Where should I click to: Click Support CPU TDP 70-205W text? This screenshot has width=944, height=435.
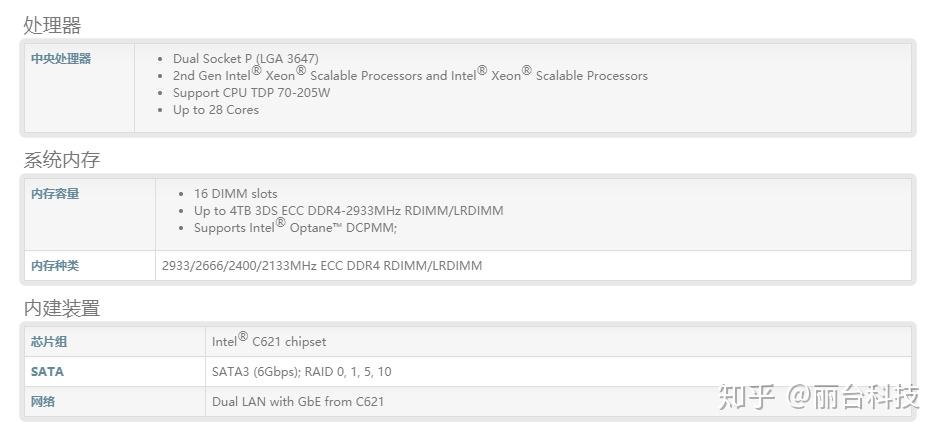point(251,93)
